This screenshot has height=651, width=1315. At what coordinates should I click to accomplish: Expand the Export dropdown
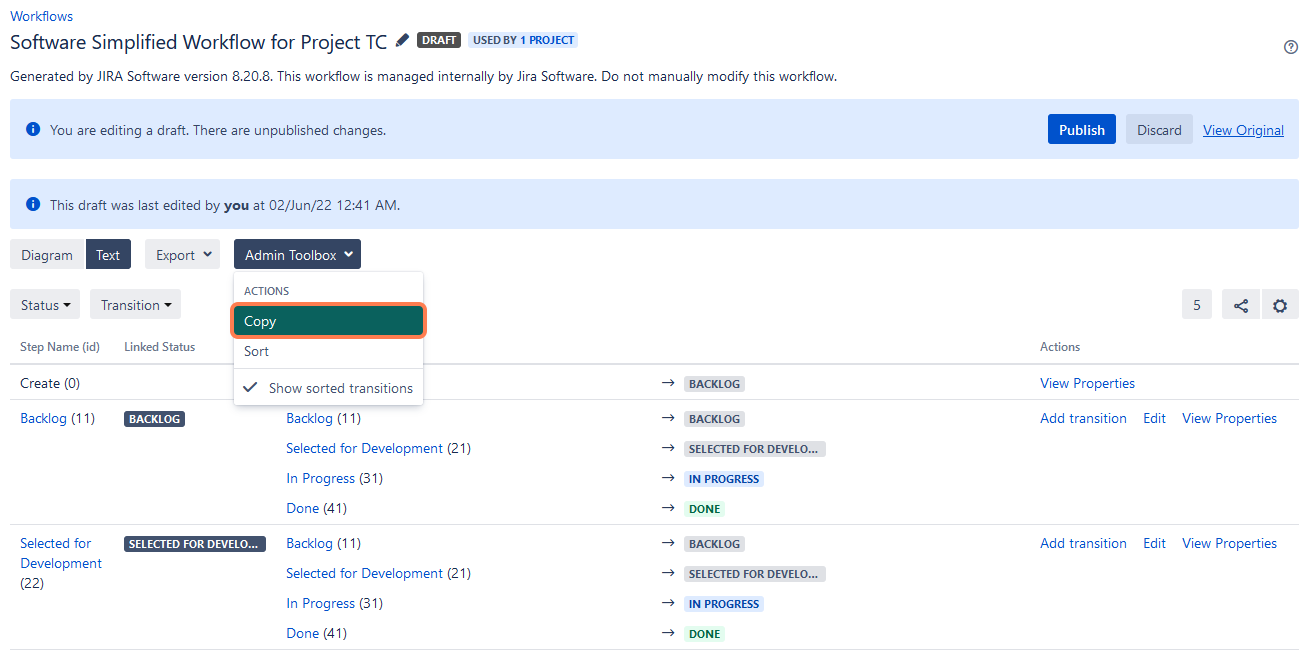coord(182,254)
